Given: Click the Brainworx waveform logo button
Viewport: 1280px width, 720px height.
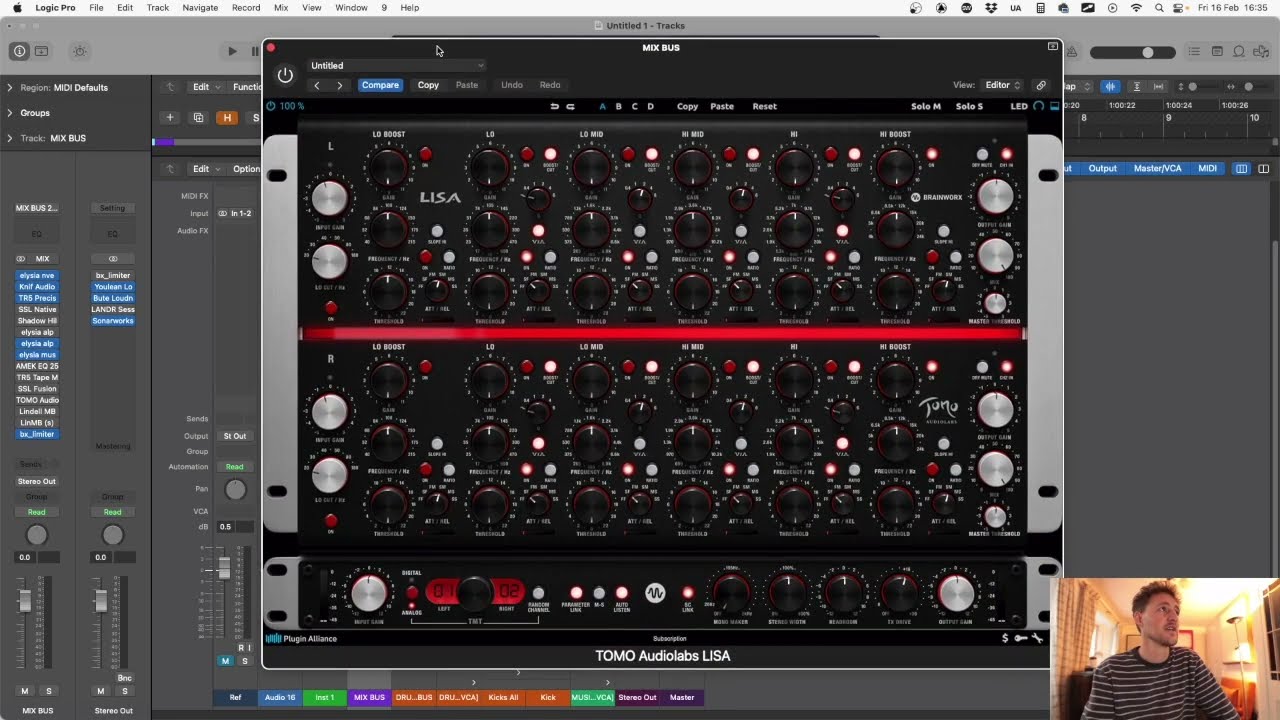Looking at the screenshot, I should [x=655, y=593].
